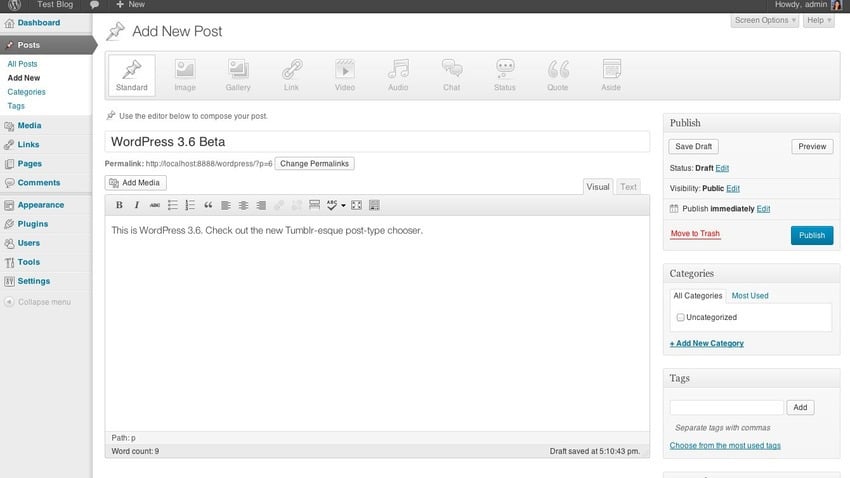Click the Preview button
Viewport: 850px width, 478px height.
pyautogui.click(x=812, y=146)
